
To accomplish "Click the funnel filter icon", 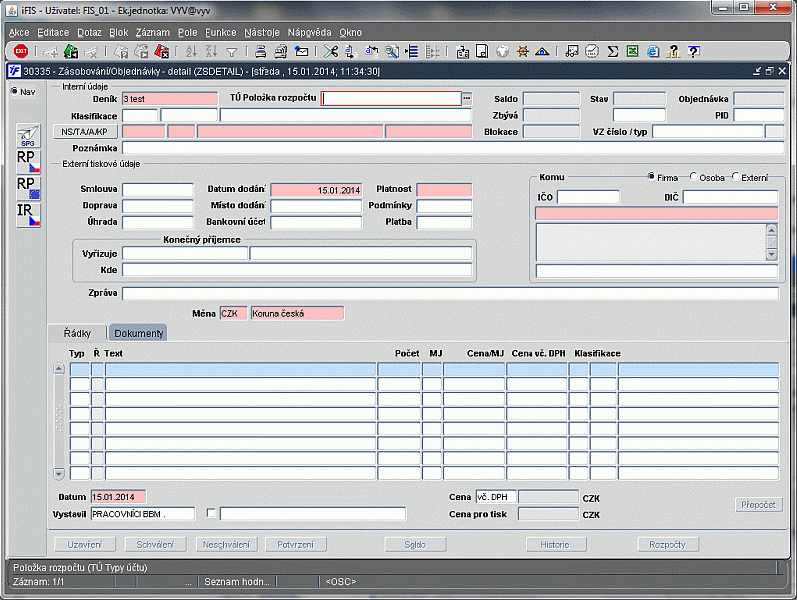I will pyautogui.click(x=232, y=52).
